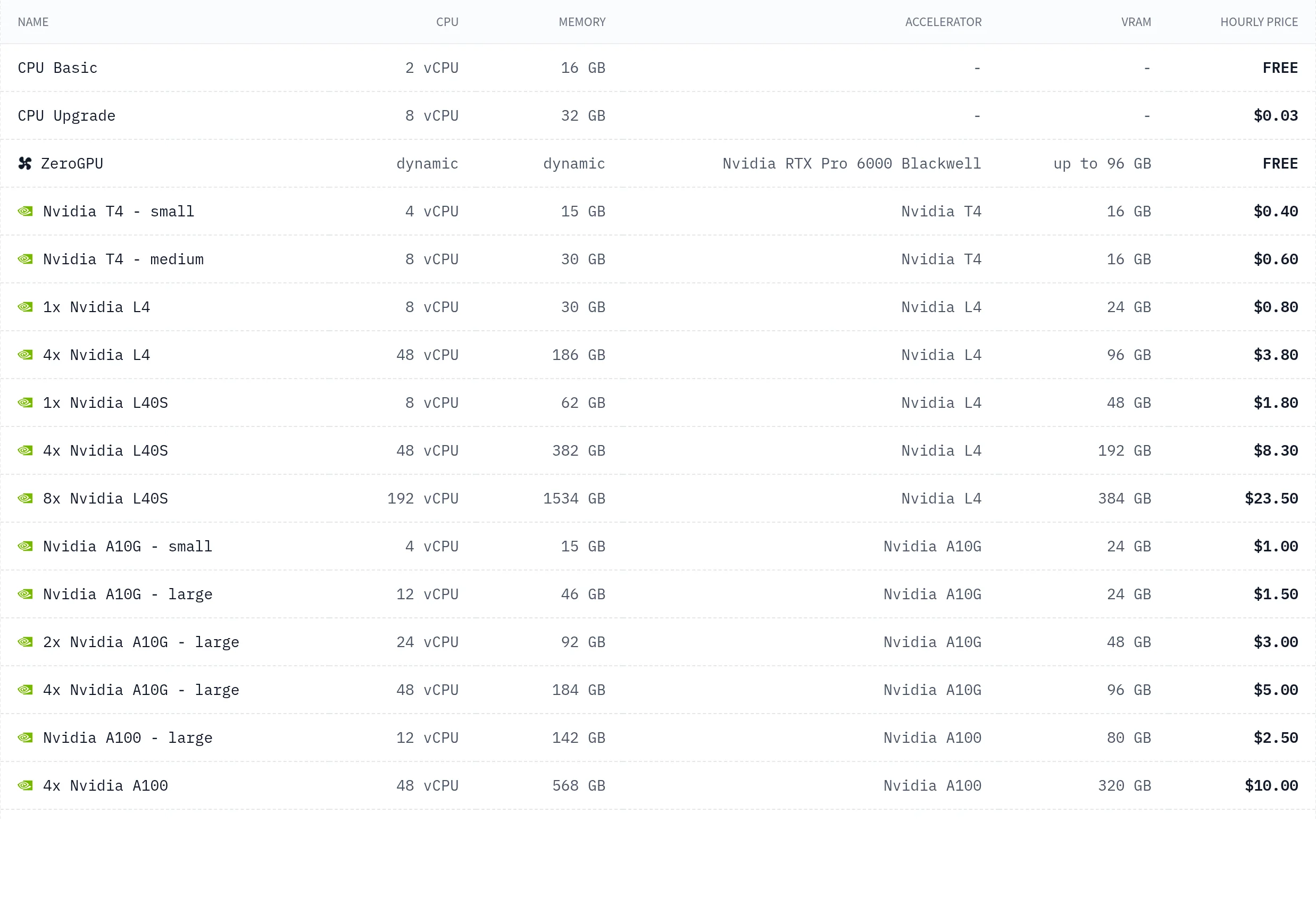Click the 'up to 96 GB' VRAM cell
The image size is (1316, 905).
pyautogui.click(x=1102, y=163)
